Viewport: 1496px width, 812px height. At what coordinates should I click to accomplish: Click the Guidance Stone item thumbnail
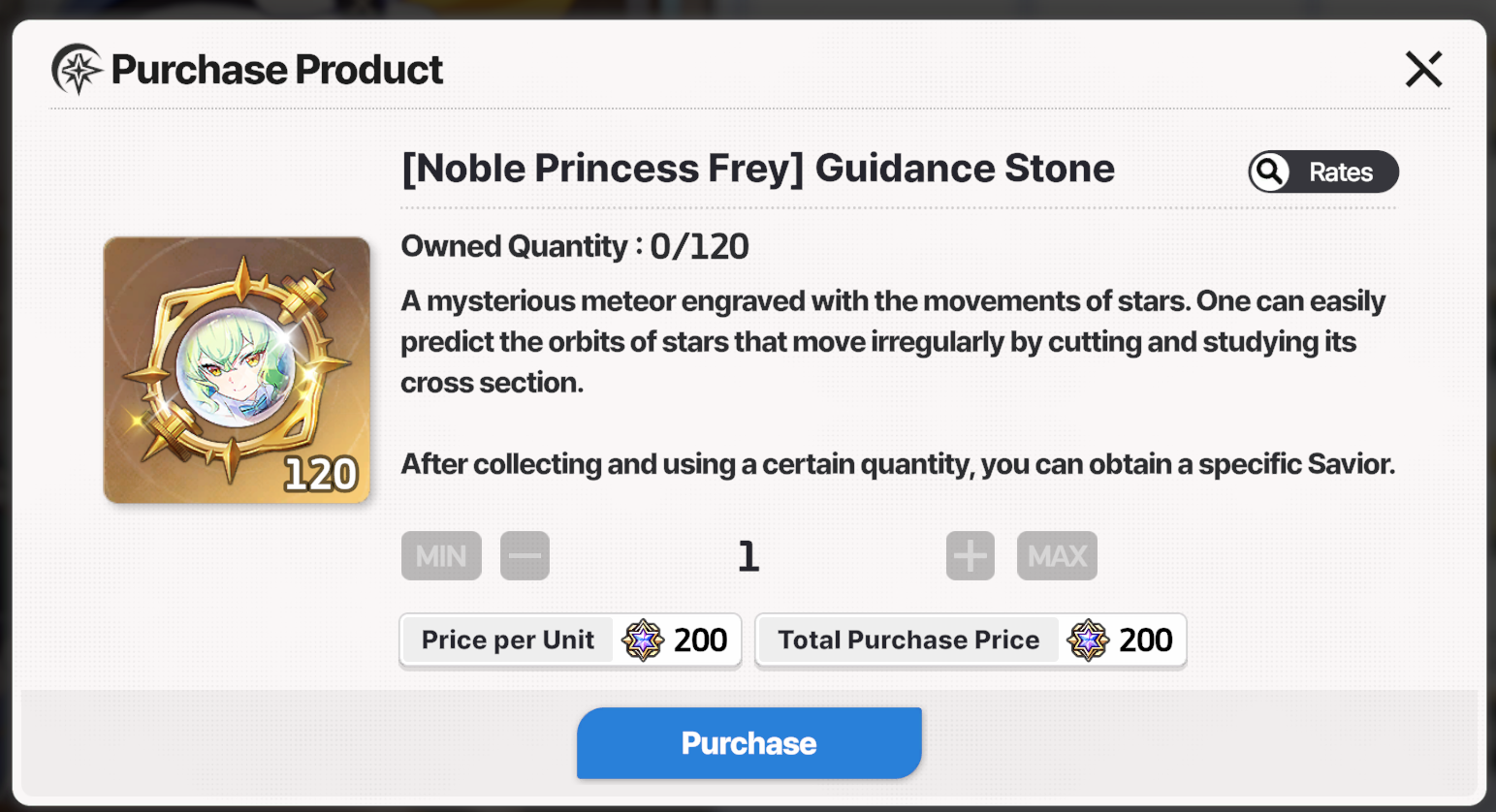pos(236,368)
